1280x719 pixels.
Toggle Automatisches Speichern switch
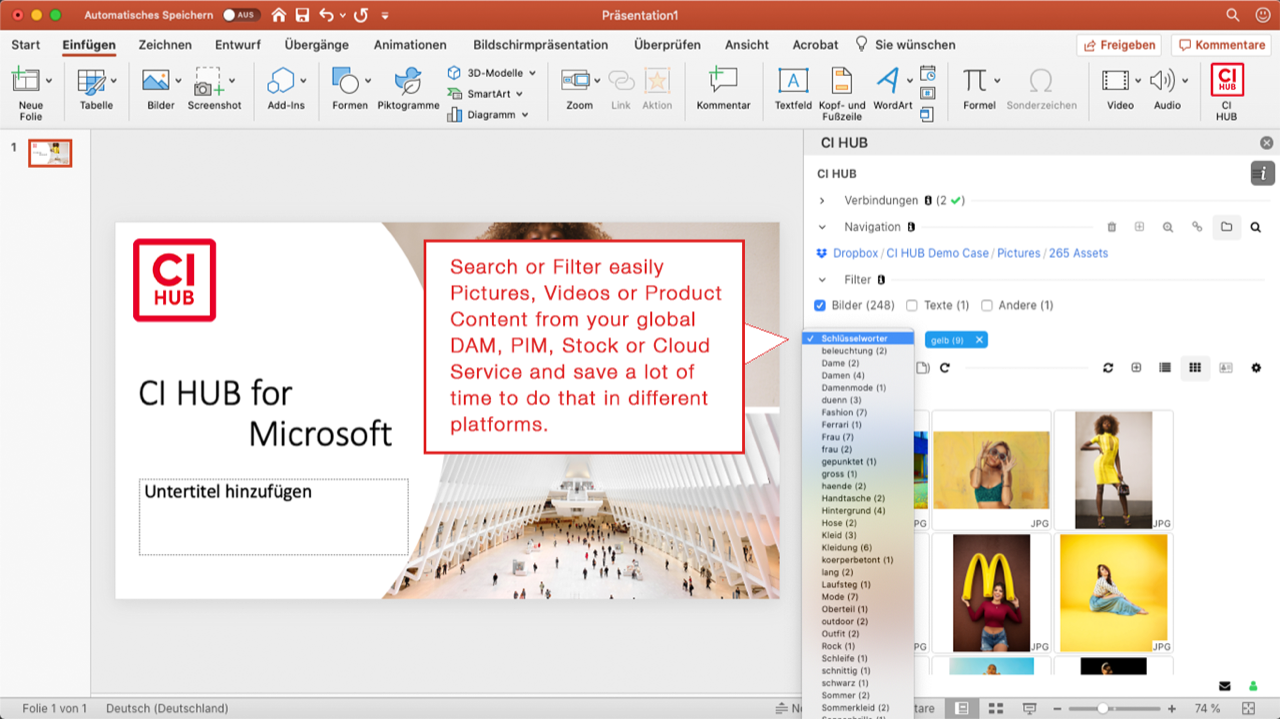pos(240,15)
